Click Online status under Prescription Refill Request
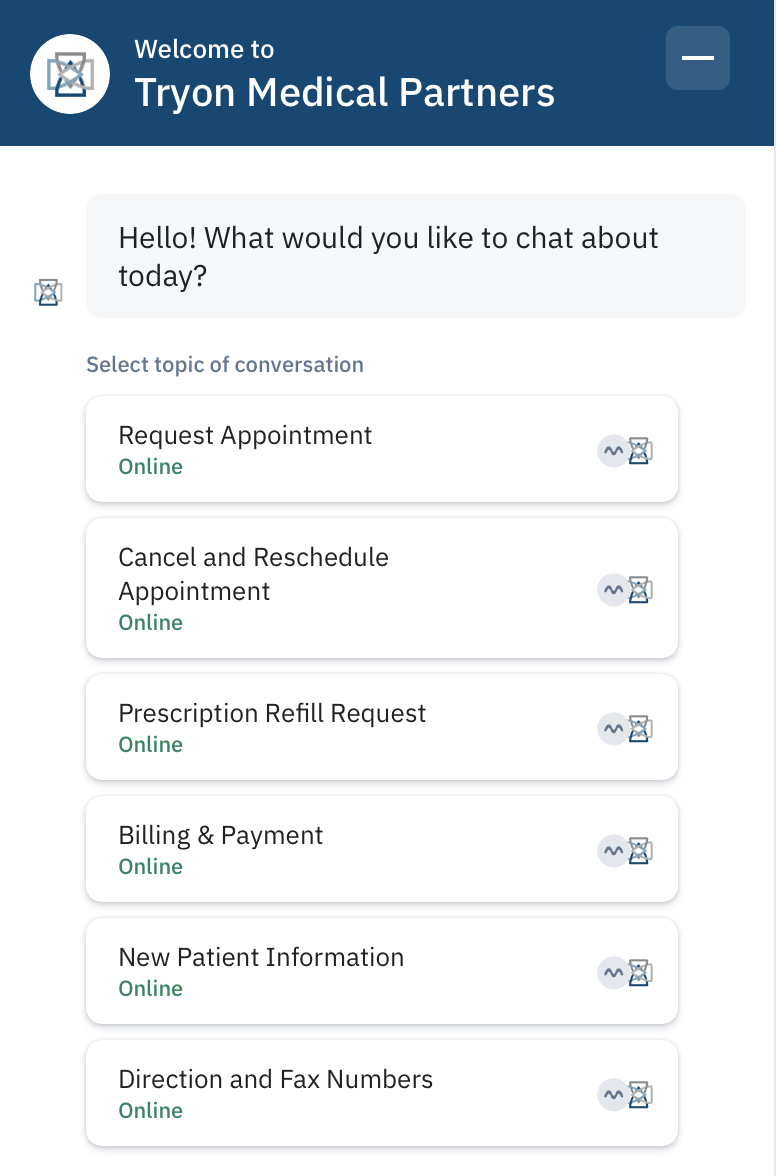Screen dimensions: 776x1176 [x=151, y=745]
